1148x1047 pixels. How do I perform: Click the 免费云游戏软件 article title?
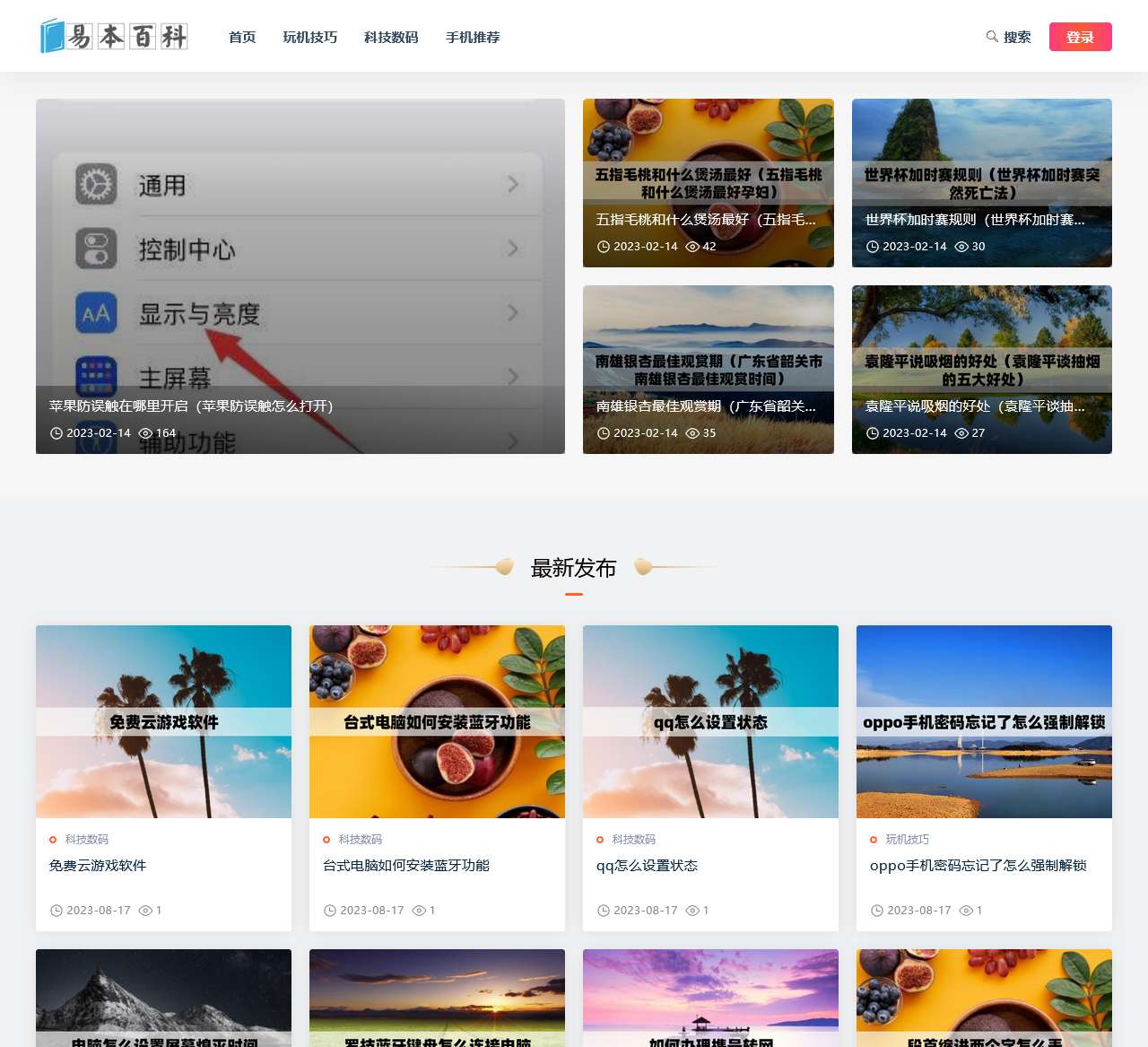click(98, 866)
